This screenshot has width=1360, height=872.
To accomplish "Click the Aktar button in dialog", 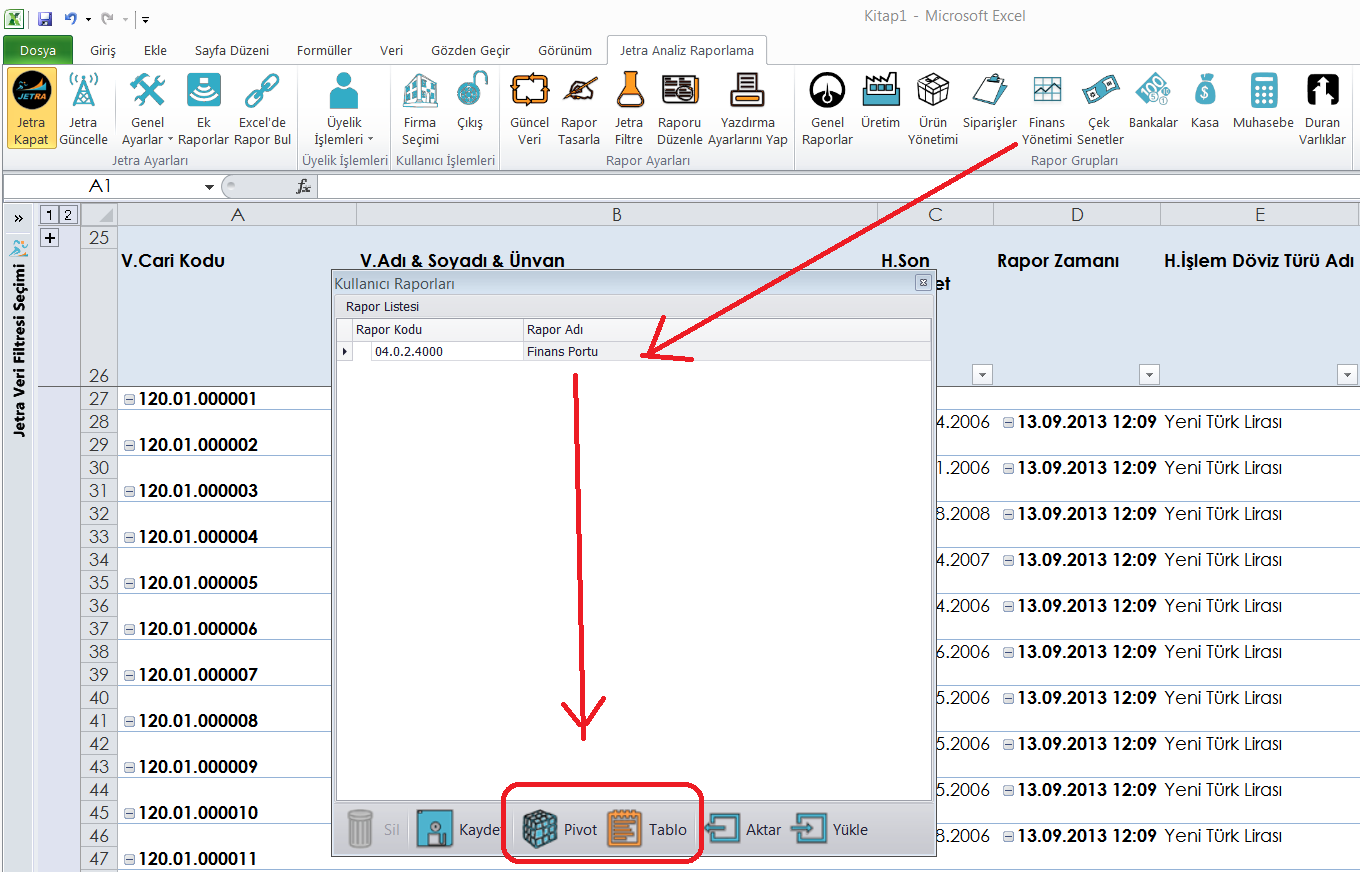I will [x=744, y=829].
